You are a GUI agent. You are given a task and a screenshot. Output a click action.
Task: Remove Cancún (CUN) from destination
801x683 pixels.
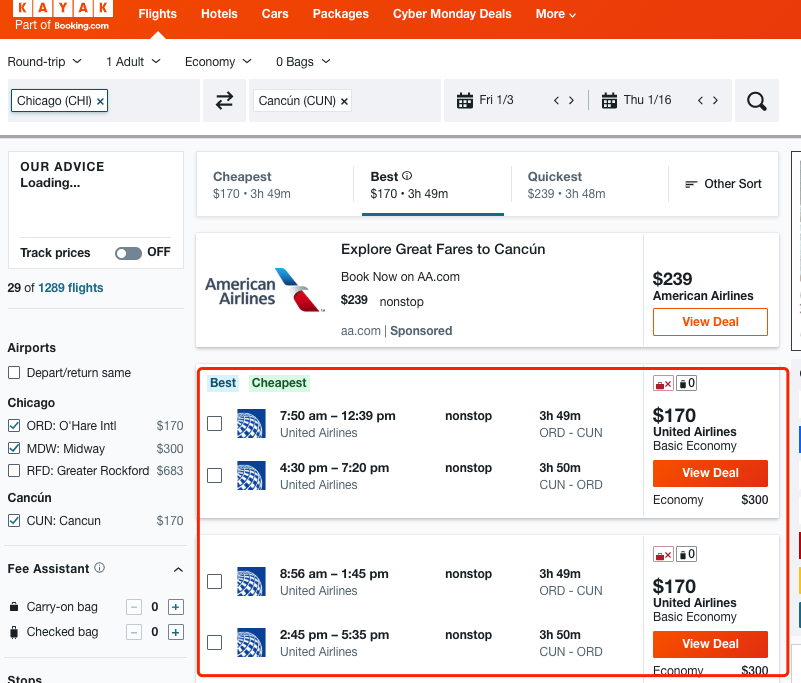[x=344, y=101]
